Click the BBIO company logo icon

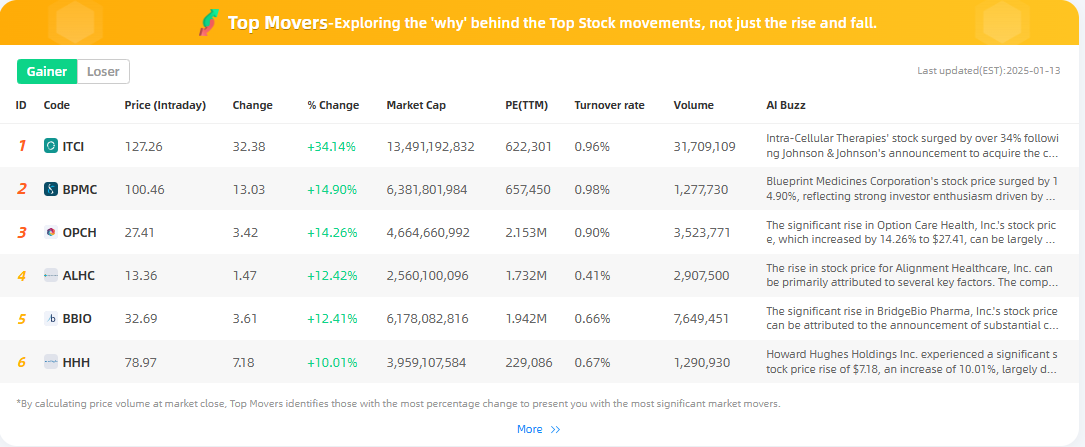point(51,319)
